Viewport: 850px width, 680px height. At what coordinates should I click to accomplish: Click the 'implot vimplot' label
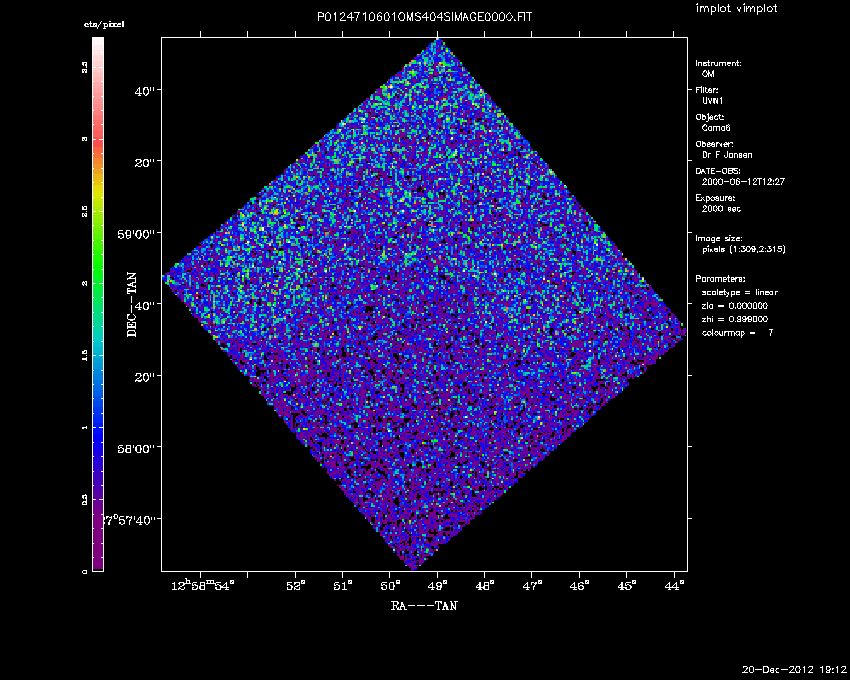(x=736, y=9)
